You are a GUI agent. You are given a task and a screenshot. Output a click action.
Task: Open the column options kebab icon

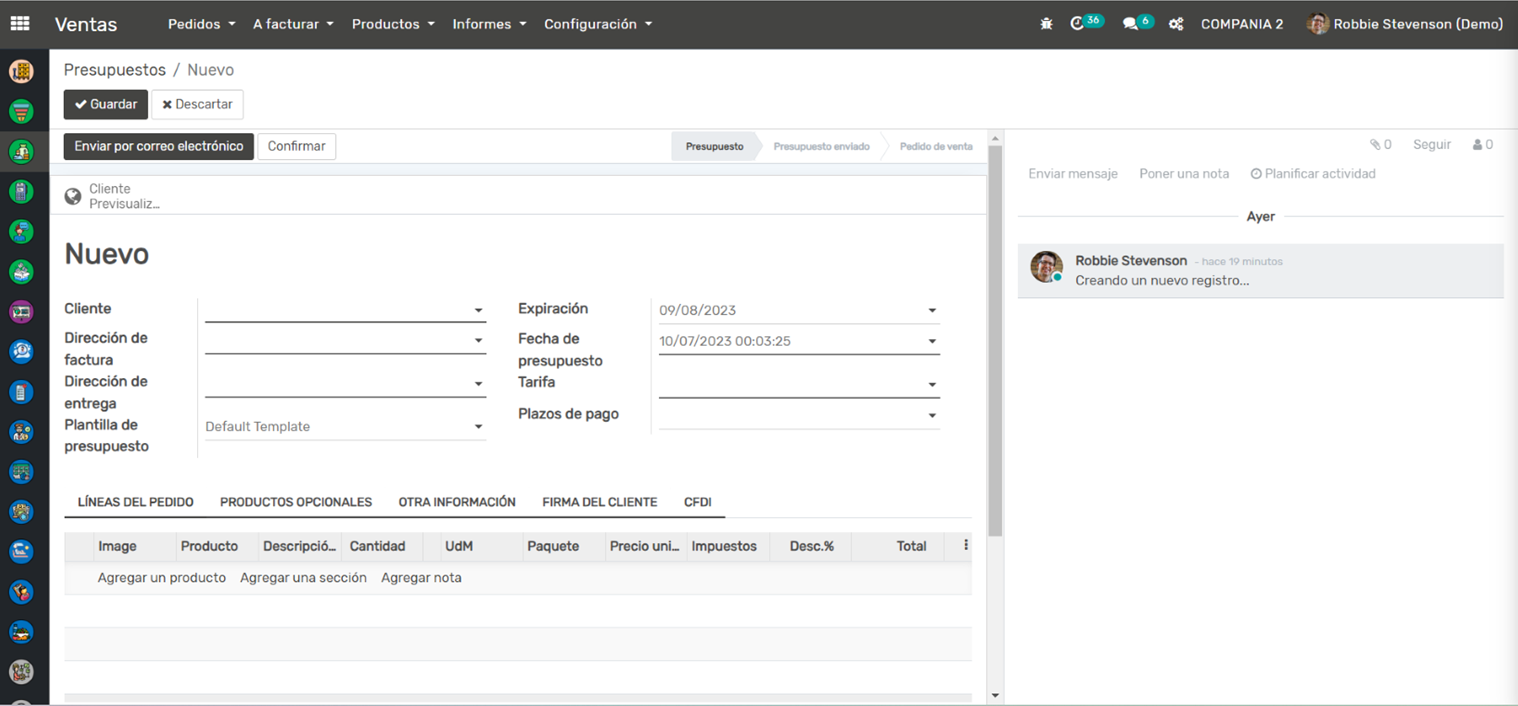(965, 546)
